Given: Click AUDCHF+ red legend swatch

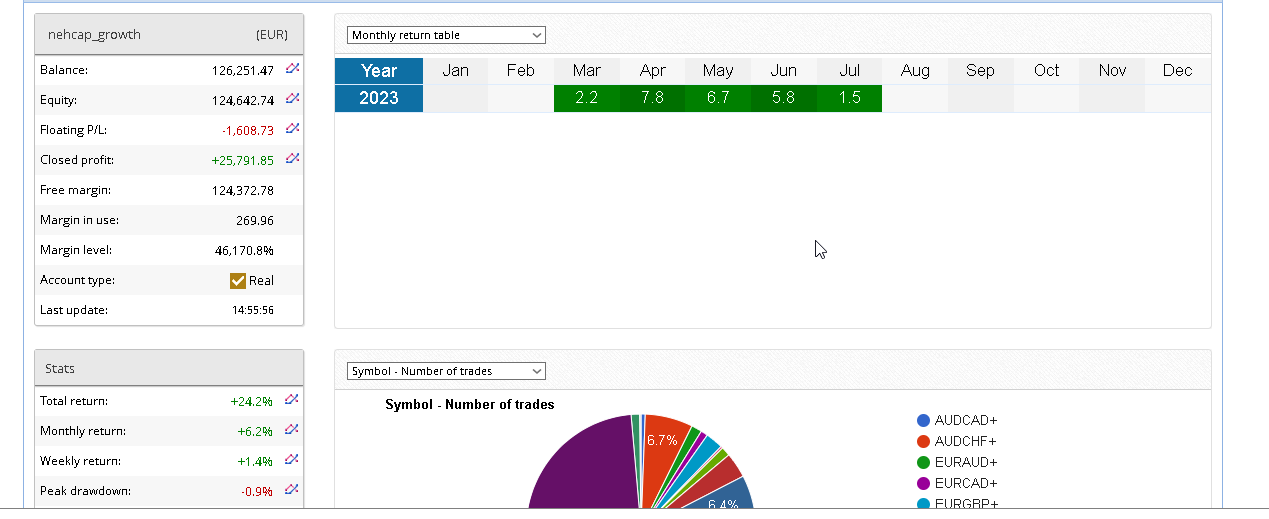Looking at the screenshot, I should pos(924,442).
